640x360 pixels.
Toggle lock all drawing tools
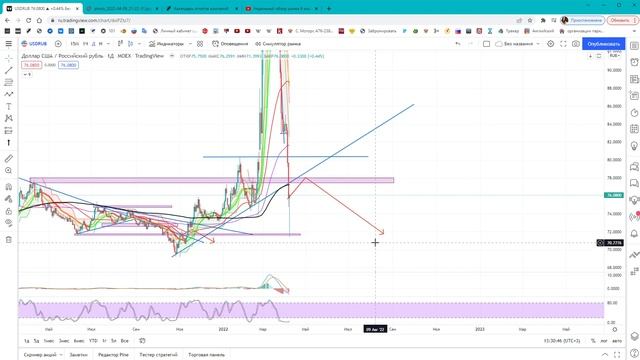tap(9, 211)
